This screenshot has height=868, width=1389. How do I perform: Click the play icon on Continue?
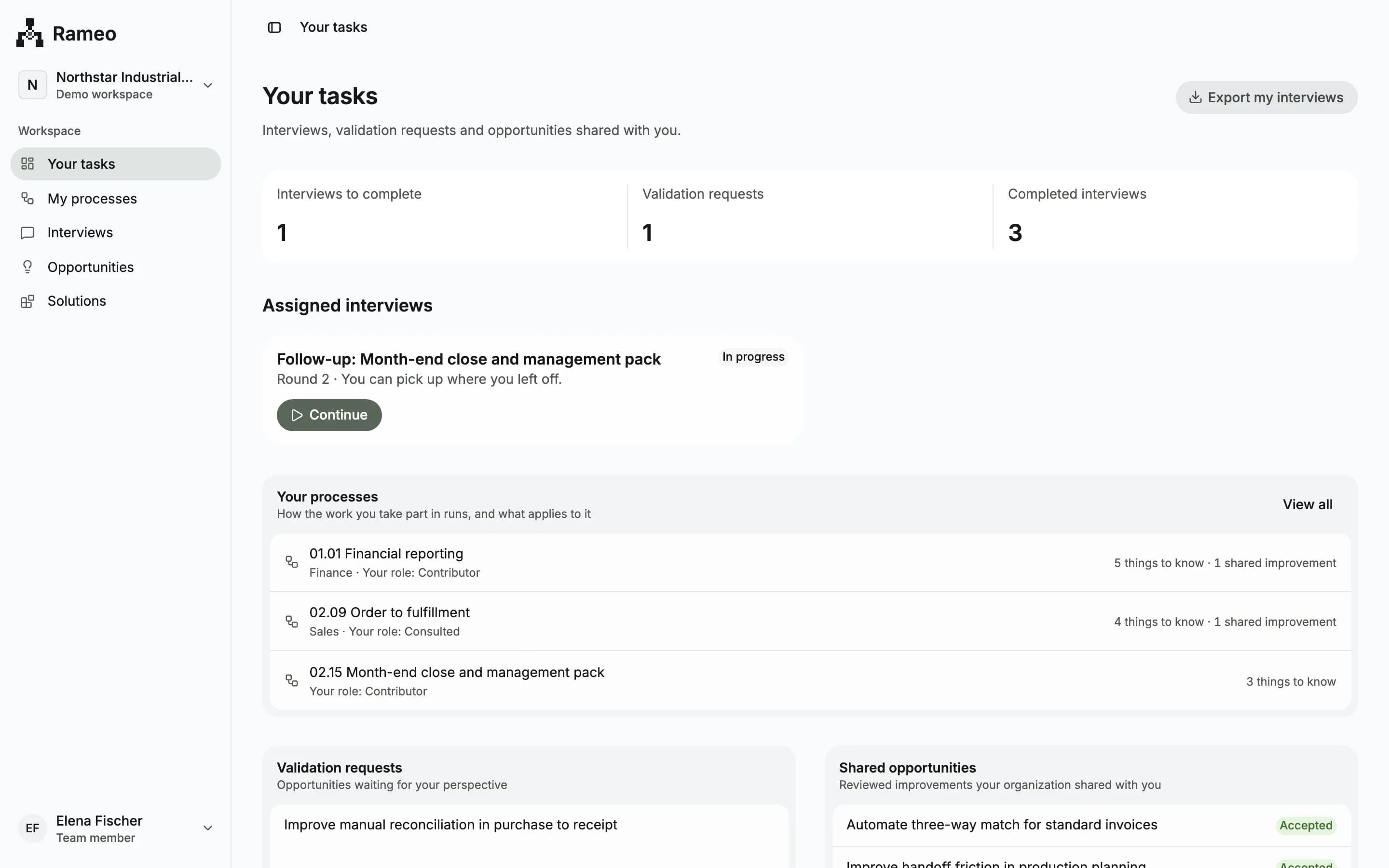(297, 415)
